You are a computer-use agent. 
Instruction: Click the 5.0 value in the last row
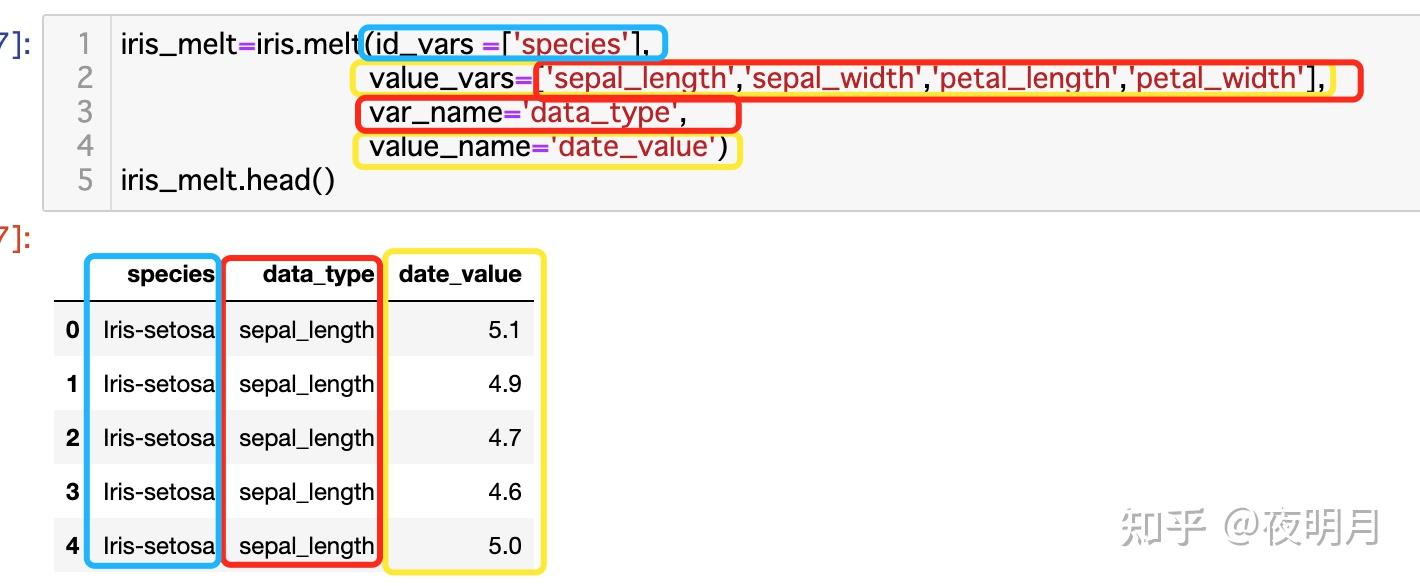504,546
